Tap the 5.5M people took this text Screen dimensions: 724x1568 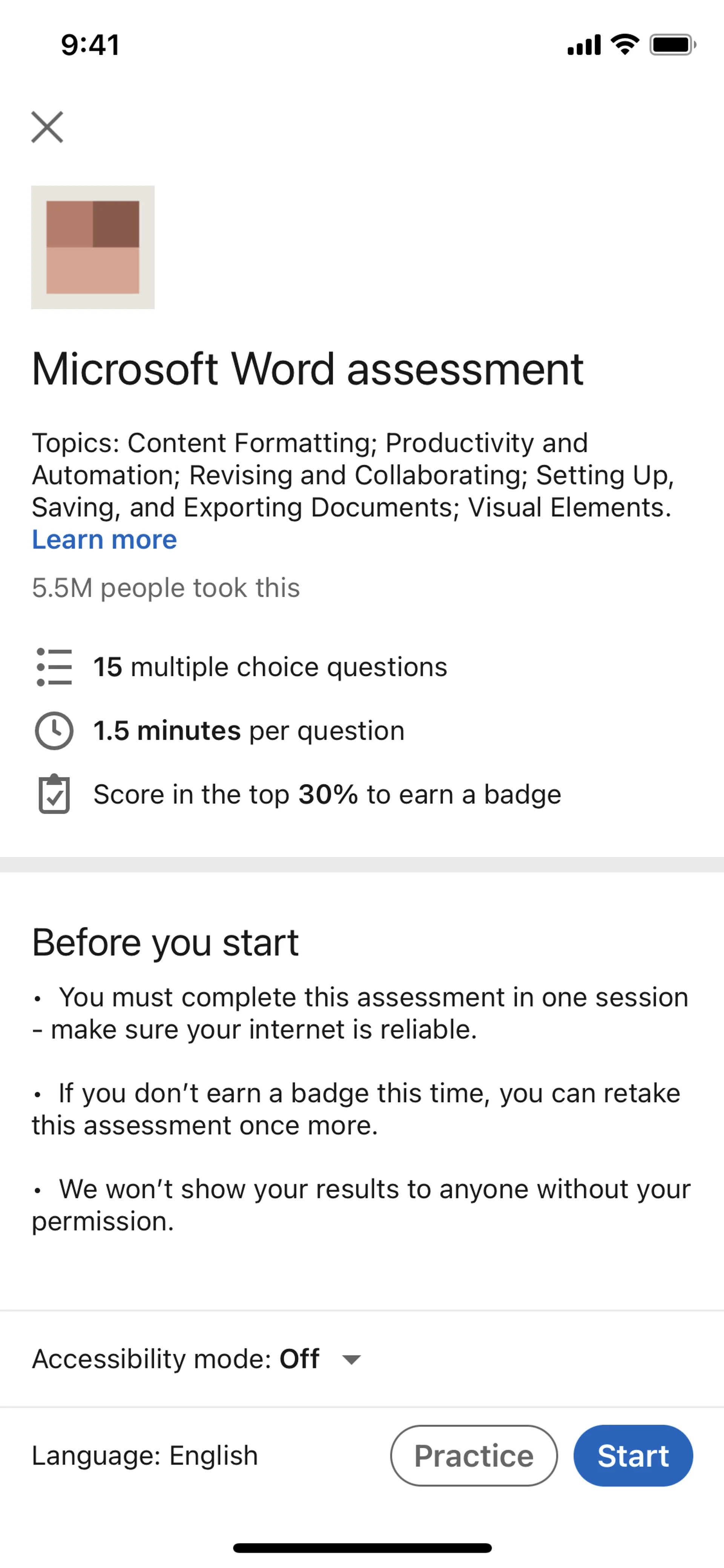click(166, 588)
